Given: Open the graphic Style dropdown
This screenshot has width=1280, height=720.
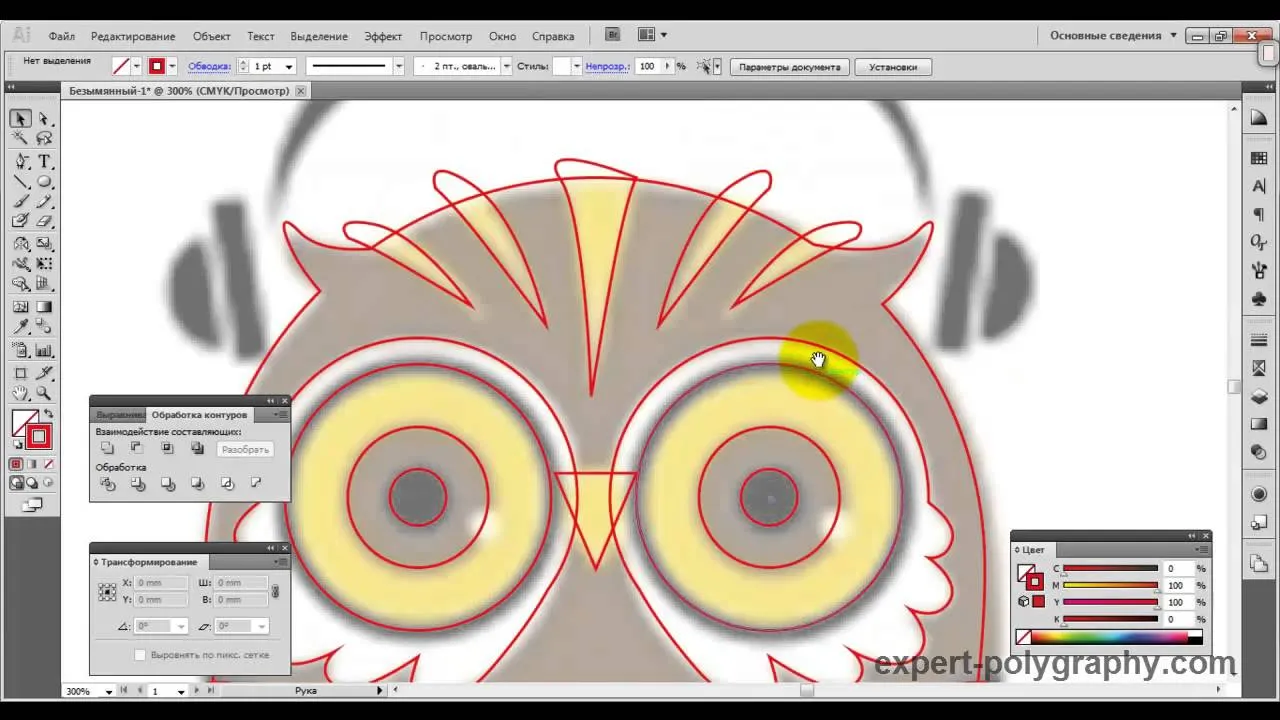Looking at the screenshot, I should point(576,67).
